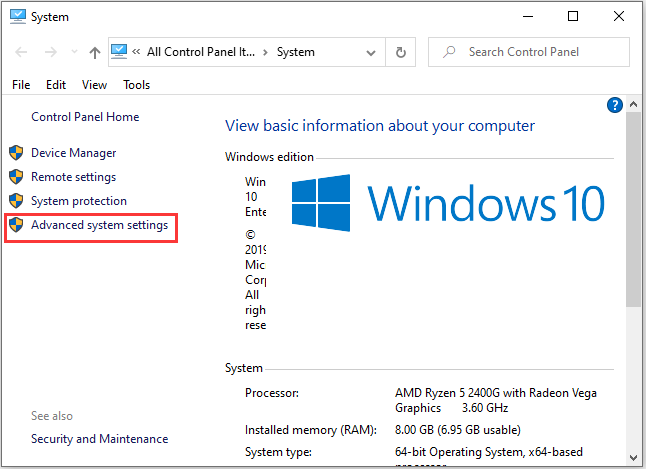
Task: Click the Search Control Panel field
Action: click(529, 52)
